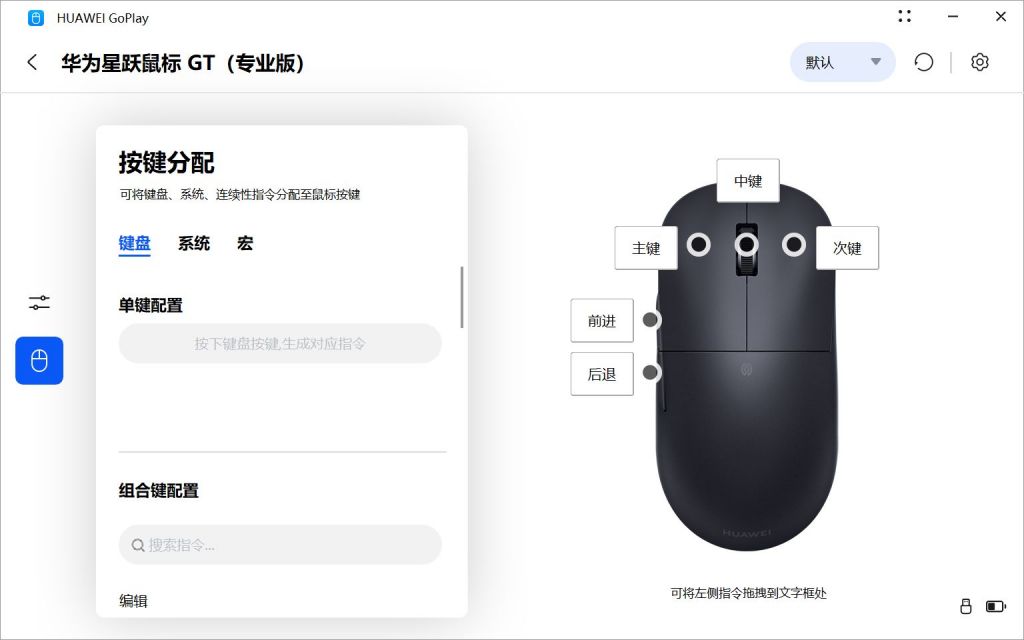
Task: Switch to the 宏 tab
Action: point(245,244)
